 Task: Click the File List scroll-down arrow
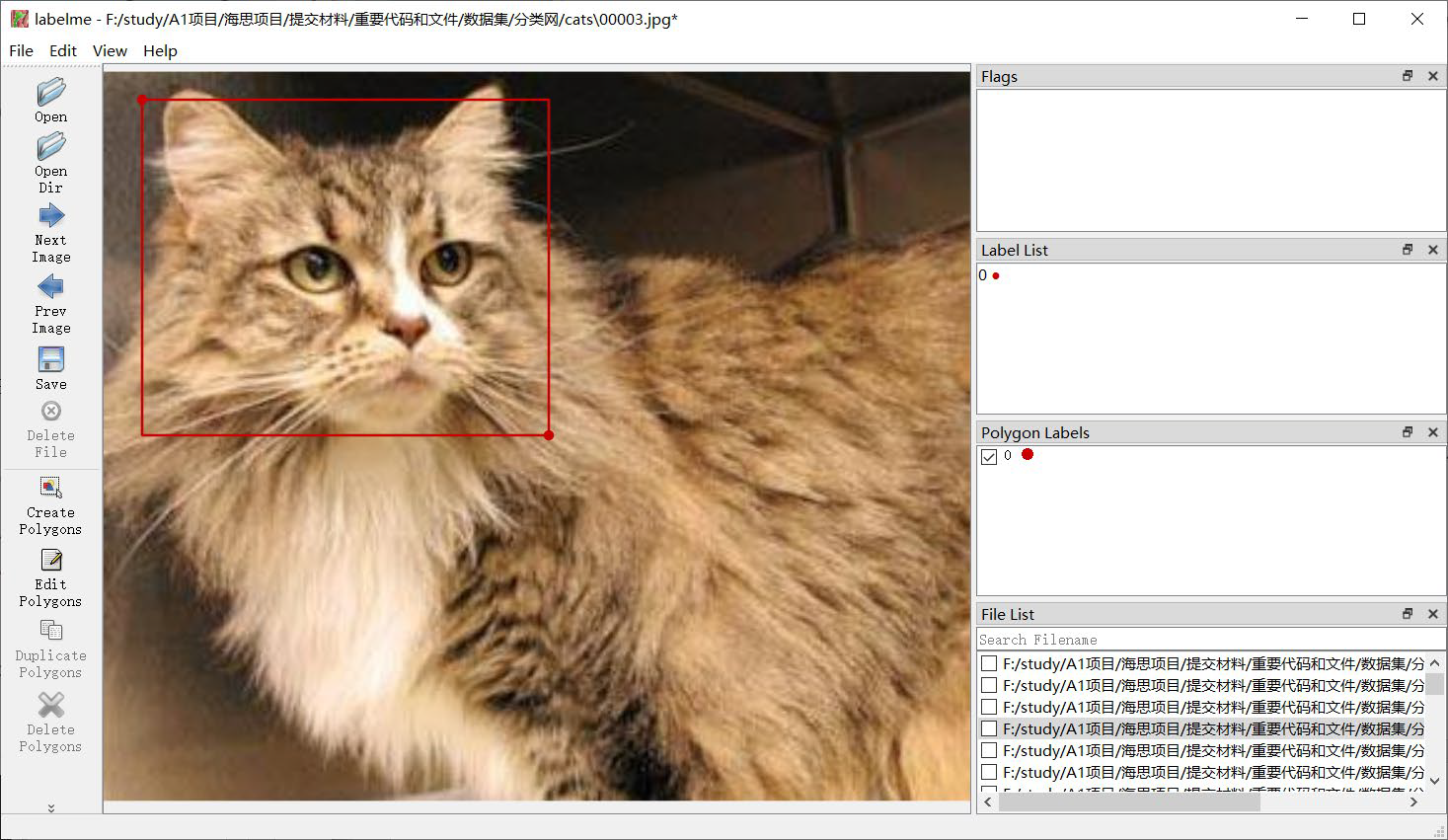[x=1435, y=780]
